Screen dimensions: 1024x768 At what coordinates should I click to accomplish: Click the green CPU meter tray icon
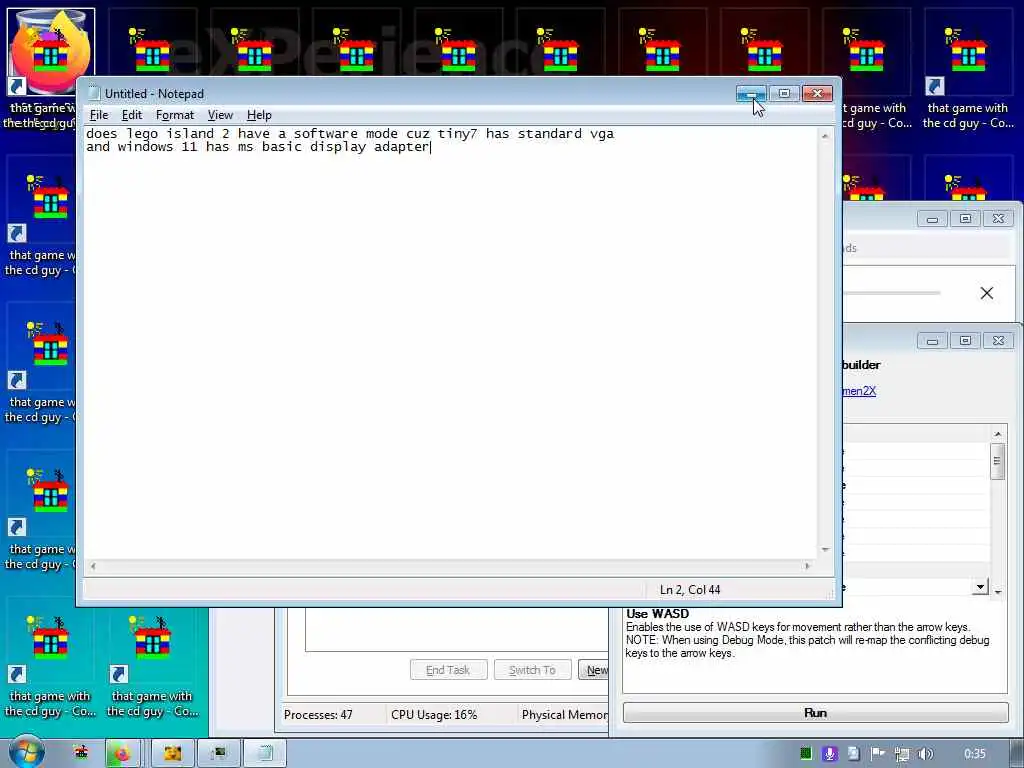coord(806,754)
